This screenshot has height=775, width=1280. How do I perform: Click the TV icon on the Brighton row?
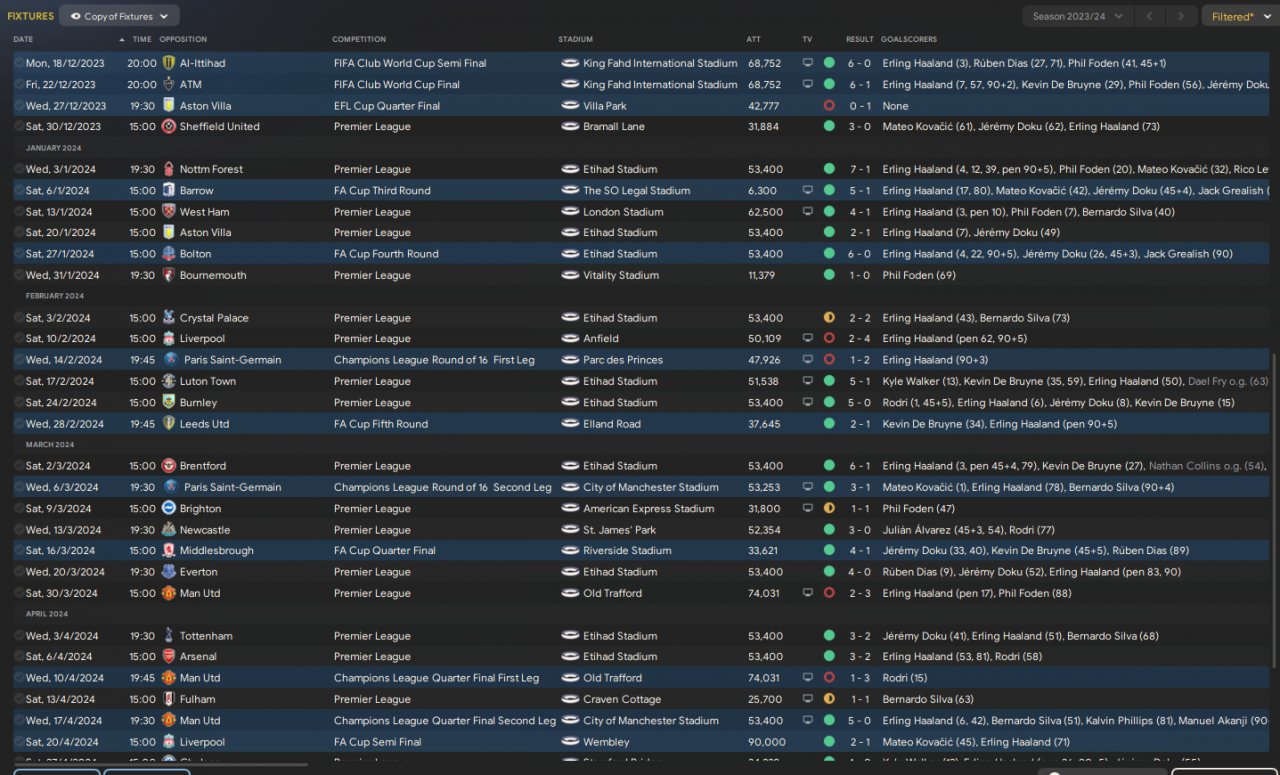click(x=808, y=509)
